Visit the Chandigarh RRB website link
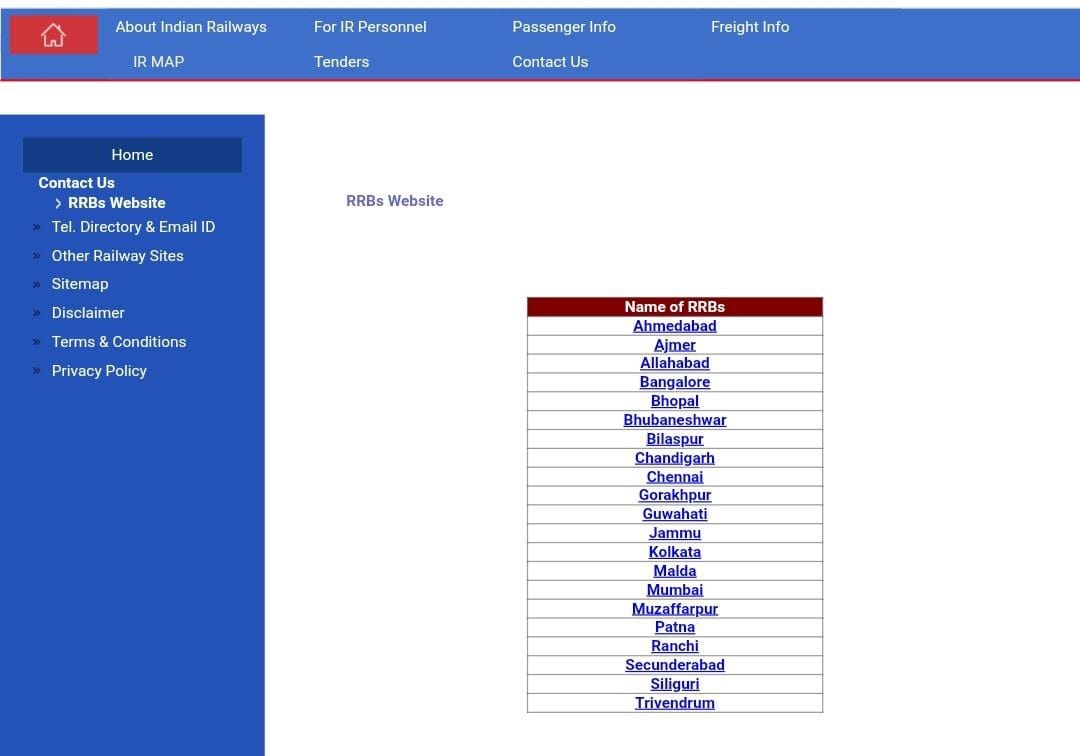Viewport: 1080px width, 756px height. [675, 458]
